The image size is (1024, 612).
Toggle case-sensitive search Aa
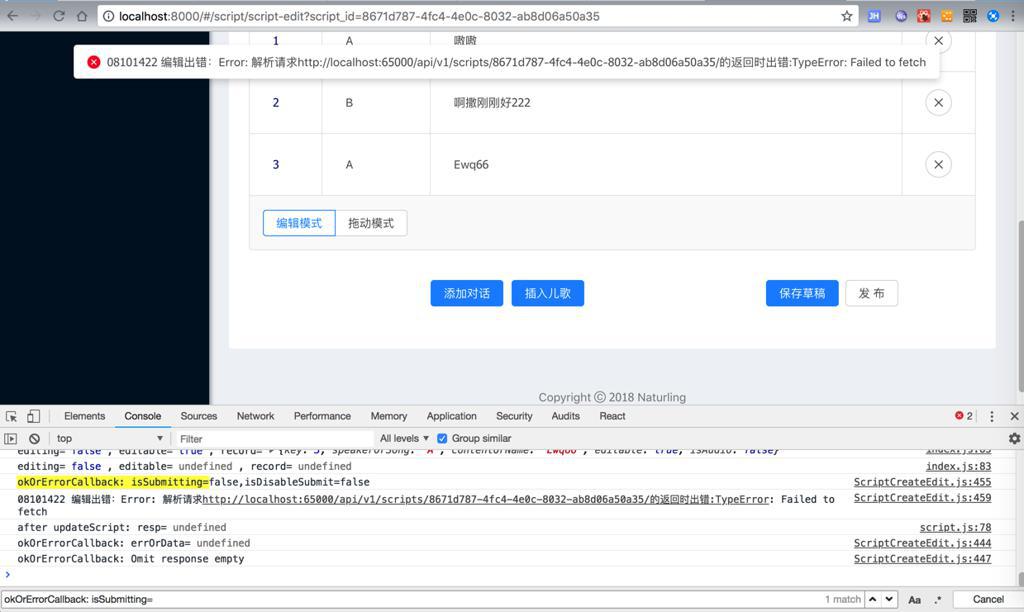point(914,600)
